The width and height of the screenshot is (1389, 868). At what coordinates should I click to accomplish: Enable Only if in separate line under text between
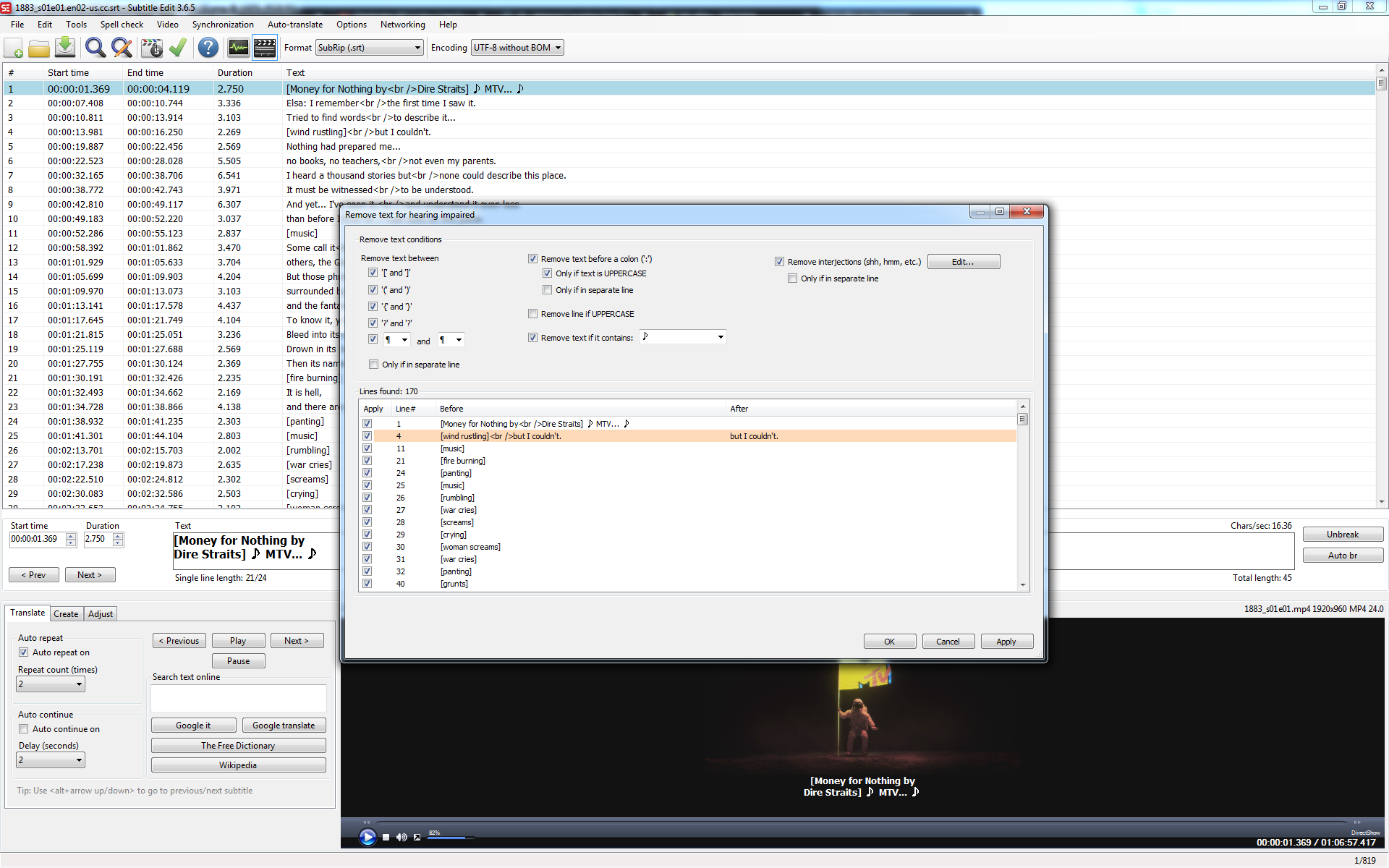[373, 365]
